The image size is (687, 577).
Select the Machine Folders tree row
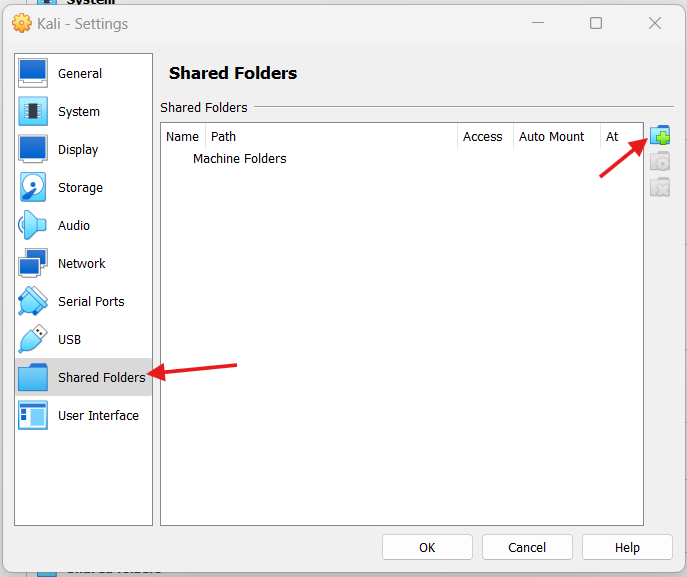coord(401,159)
